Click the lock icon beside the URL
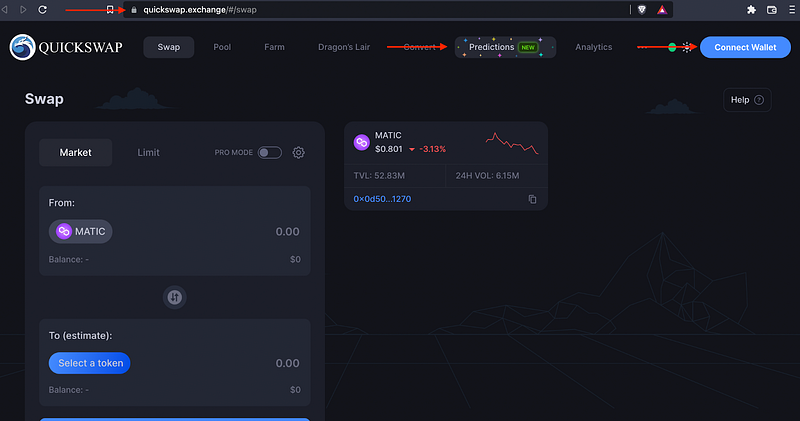Image resolution: width=800 pixels, height=421 pixels. point(134,10)
